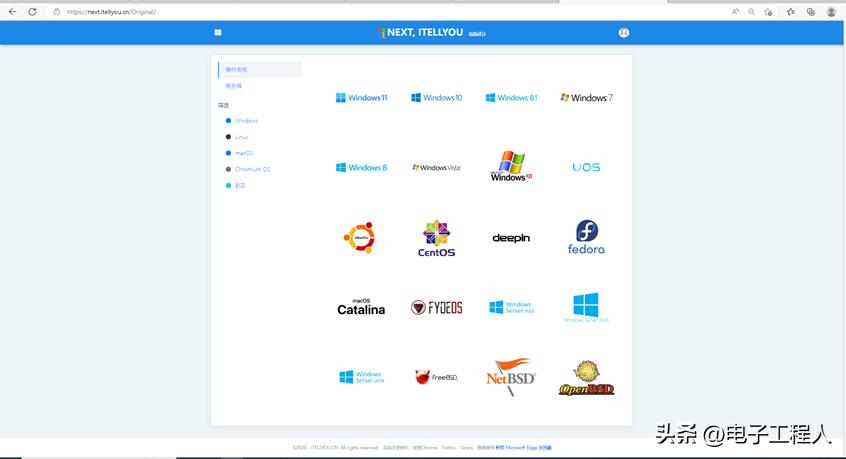Screen dimensions: 846x459
Task: Toggle the macOS filter dot
Action: (228, 153)
